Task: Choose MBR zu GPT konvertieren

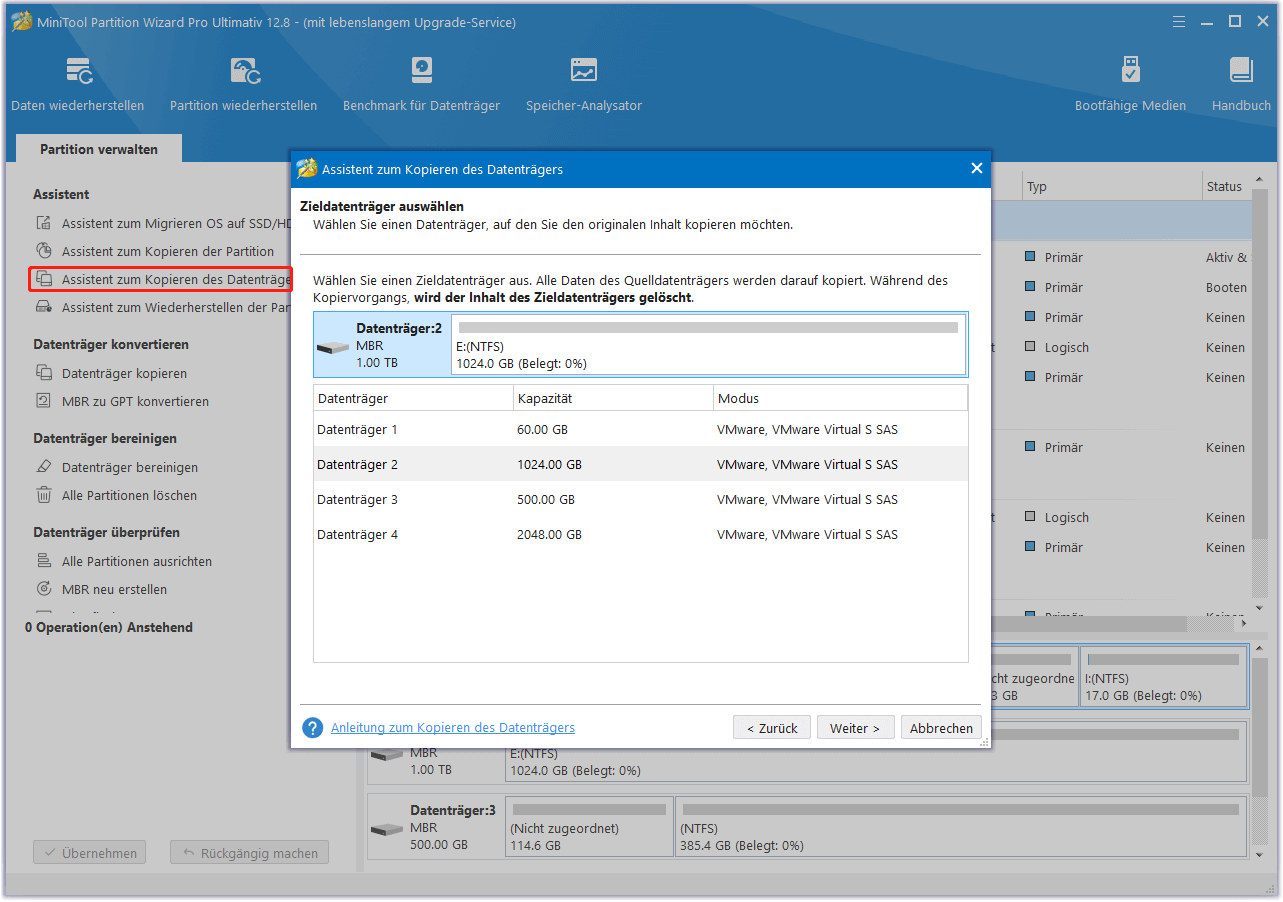Action: point(123,401)
